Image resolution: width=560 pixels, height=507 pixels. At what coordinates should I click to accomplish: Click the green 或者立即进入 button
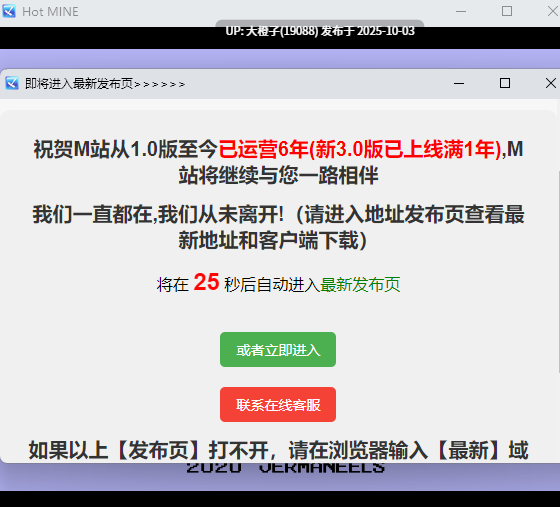[x=278, y=350]
